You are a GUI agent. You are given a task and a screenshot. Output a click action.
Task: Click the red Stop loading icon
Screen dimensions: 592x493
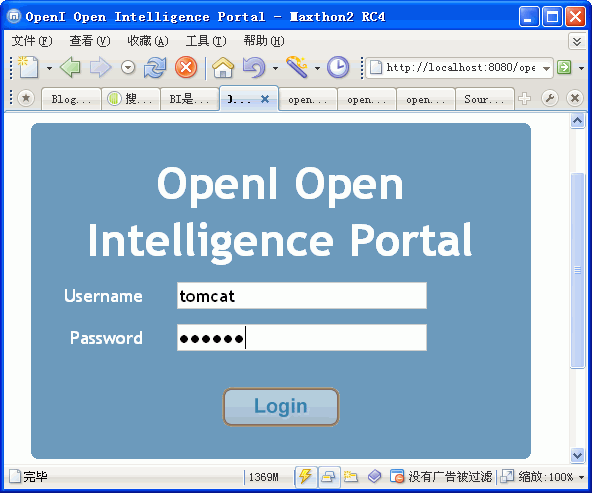186,68
